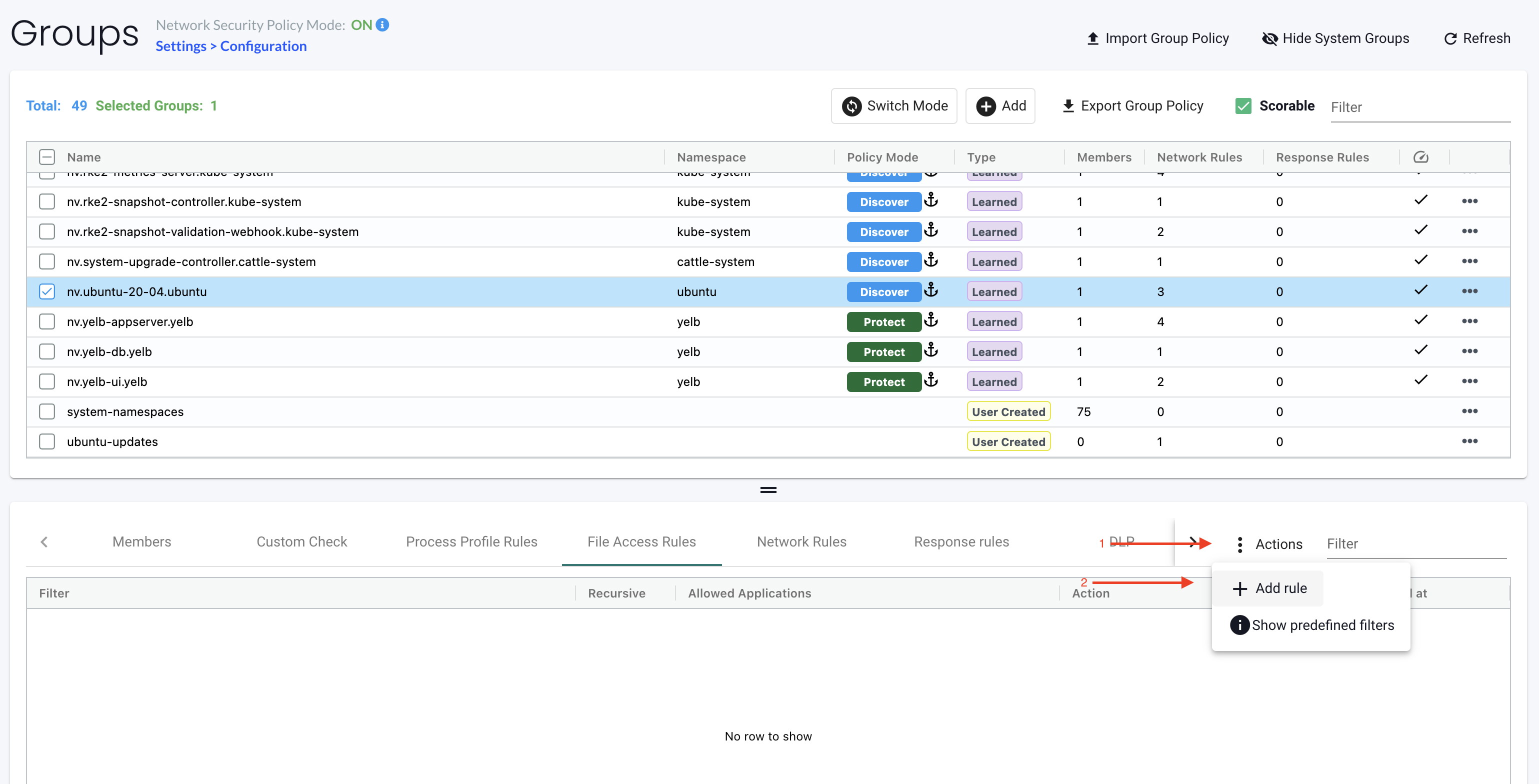
Task: Choose Show predefined filters menu item
Action: 1311,625
